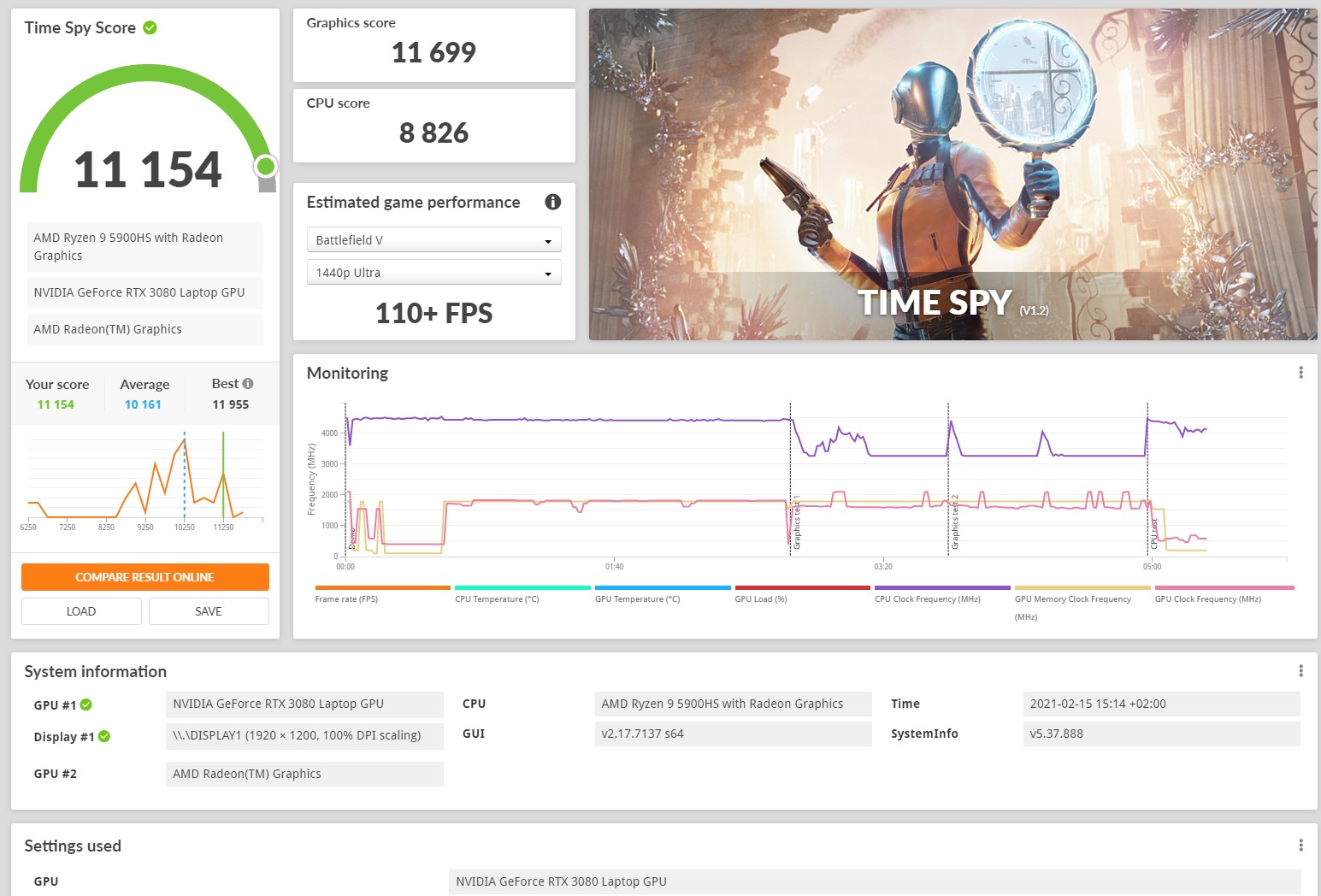Open the System information three-dot menu
Viewport: 1321px width, 896px height.
tap(1300, 671)
